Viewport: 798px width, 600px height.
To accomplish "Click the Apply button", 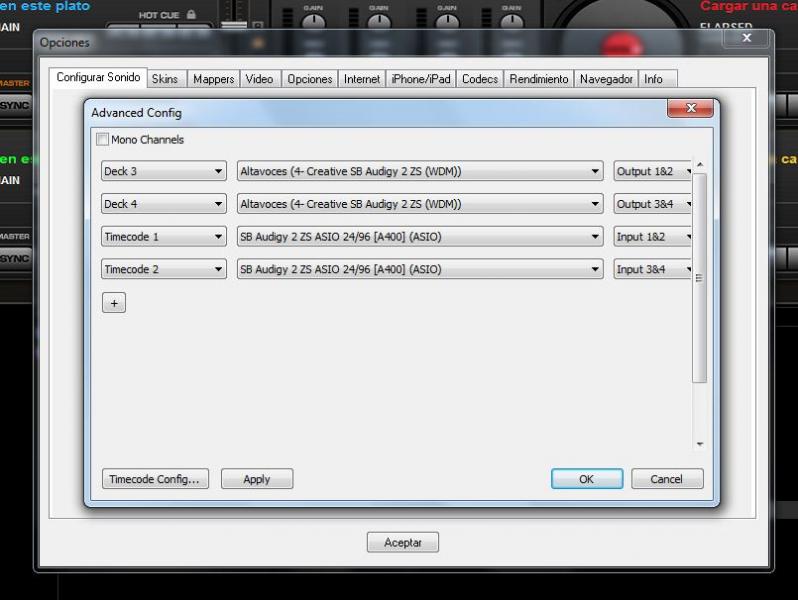I will coord(257,479).
